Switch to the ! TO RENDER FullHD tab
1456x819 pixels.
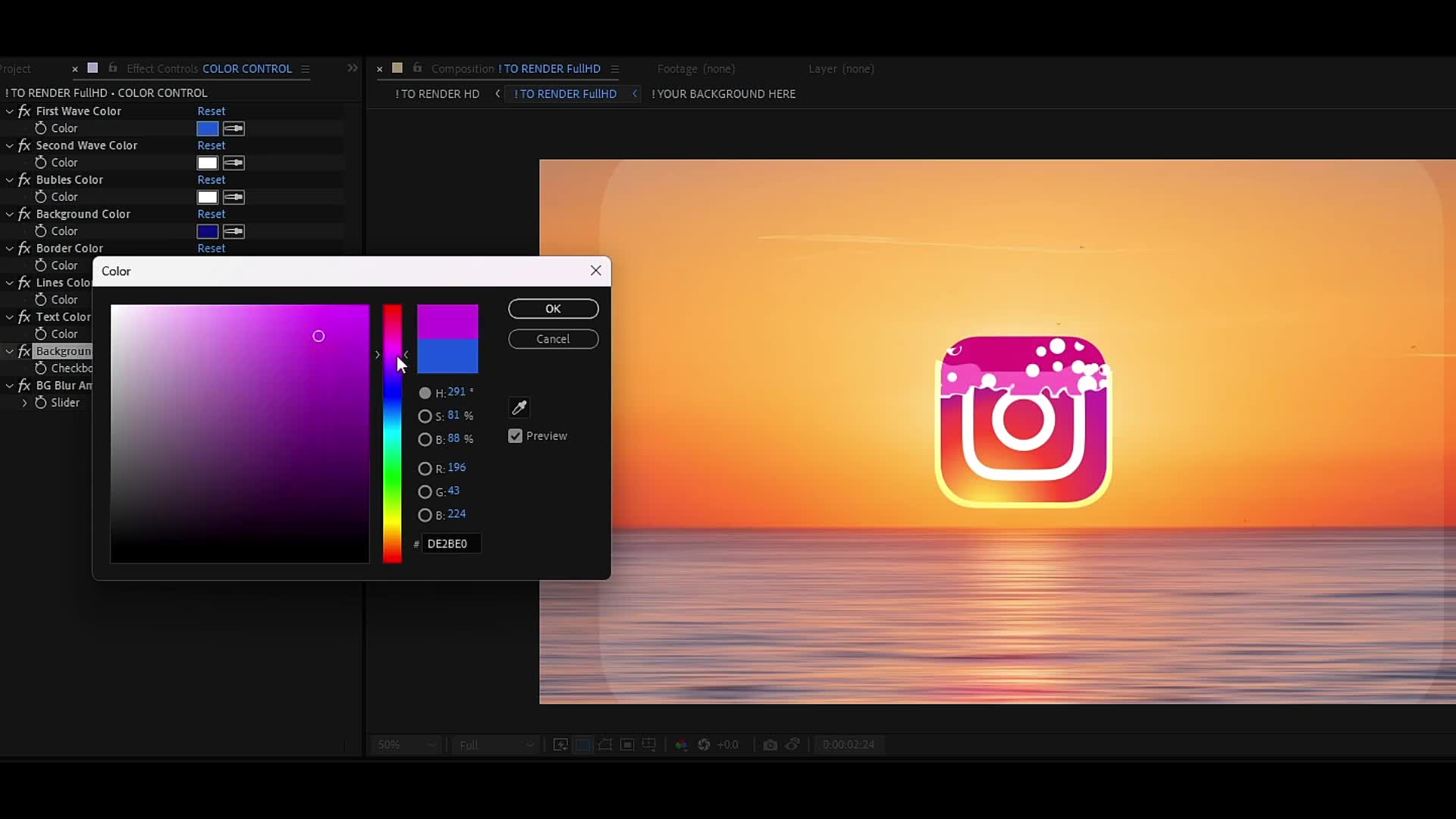[566, 94]
